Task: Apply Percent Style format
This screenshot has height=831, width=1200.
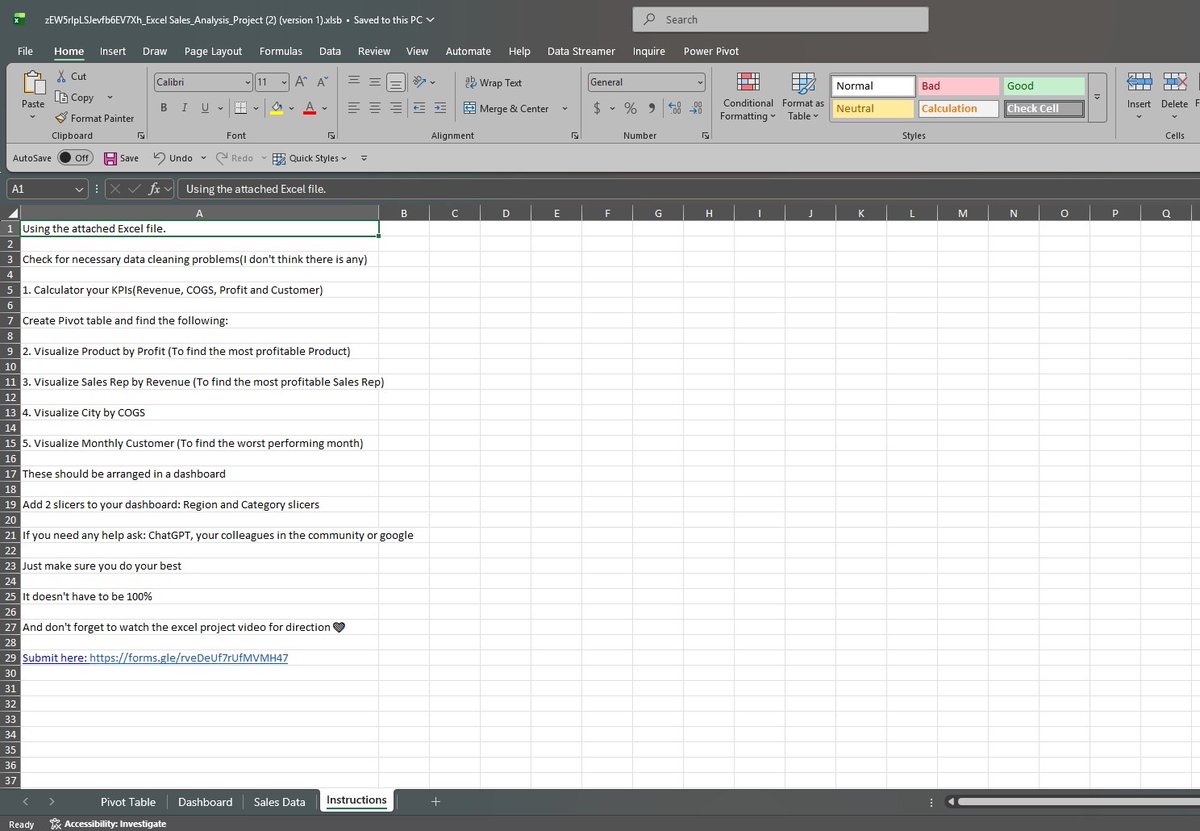Action: click(630, 108)
